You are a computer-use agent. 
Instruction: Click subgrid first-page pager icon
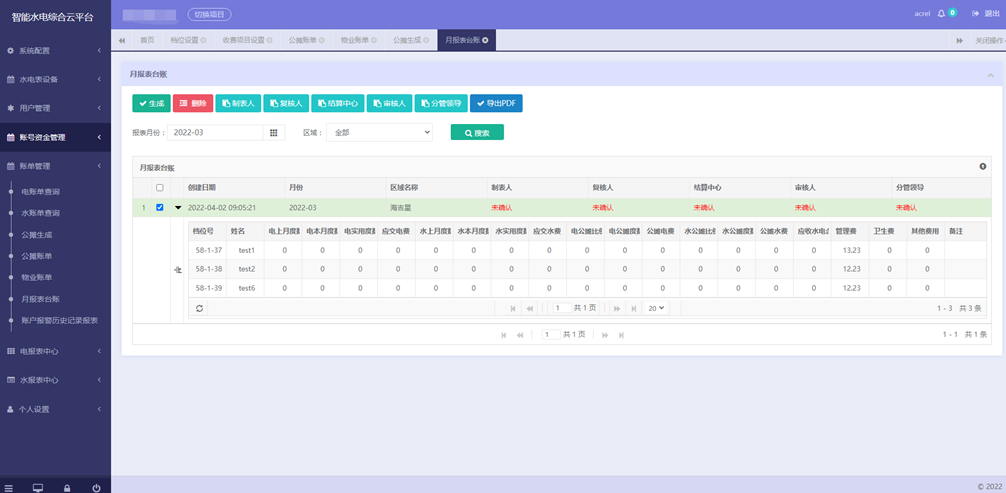(x=513, y=309)
